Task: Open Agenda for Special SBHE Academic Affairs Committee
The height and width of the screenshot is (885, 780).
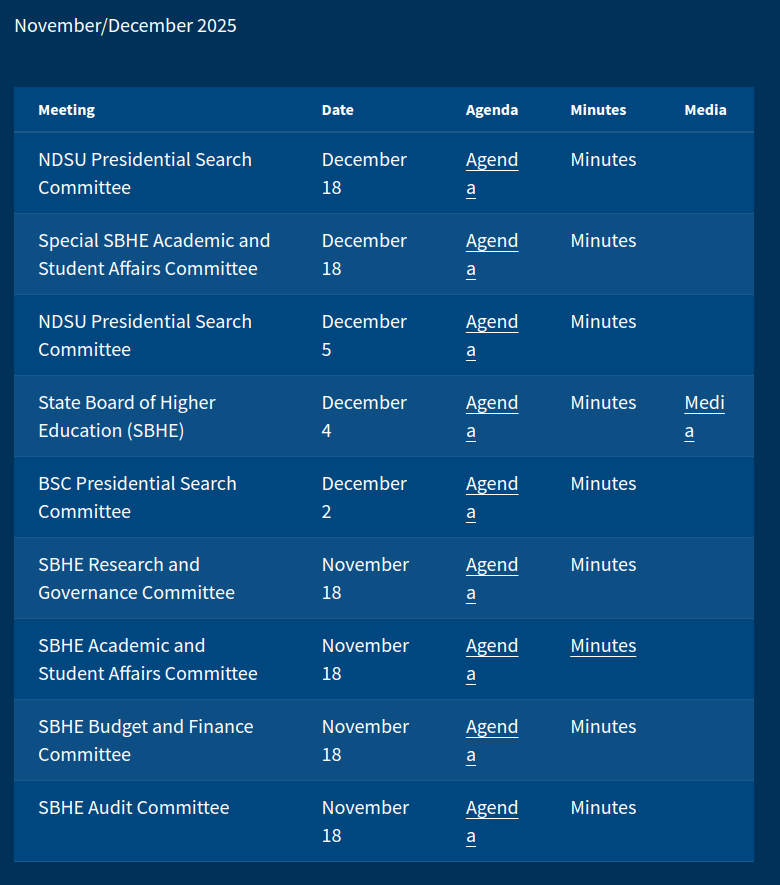Action: [491, 242]
